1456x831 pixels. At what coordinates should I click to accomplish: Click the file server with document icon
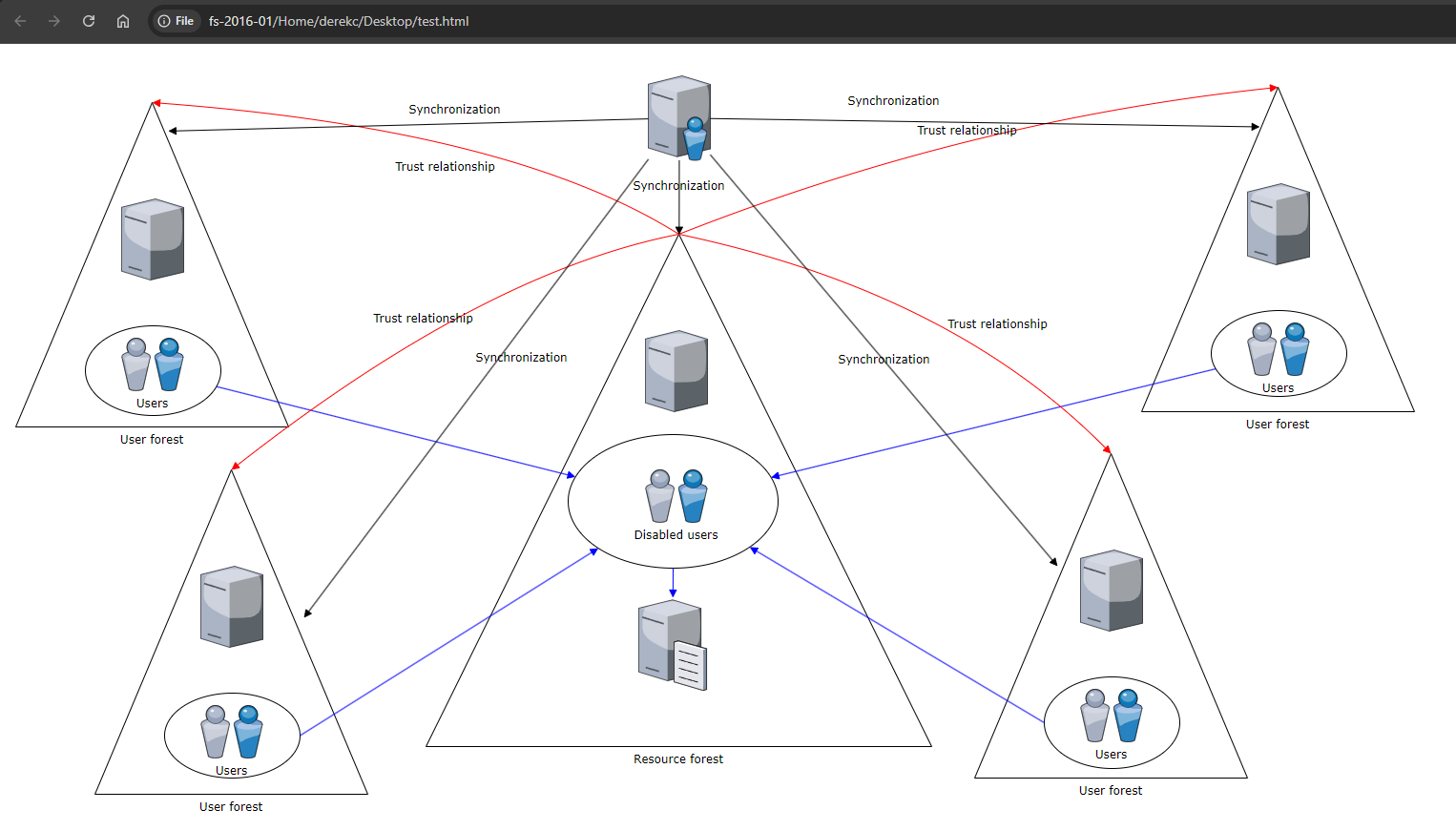pos(673,645)
